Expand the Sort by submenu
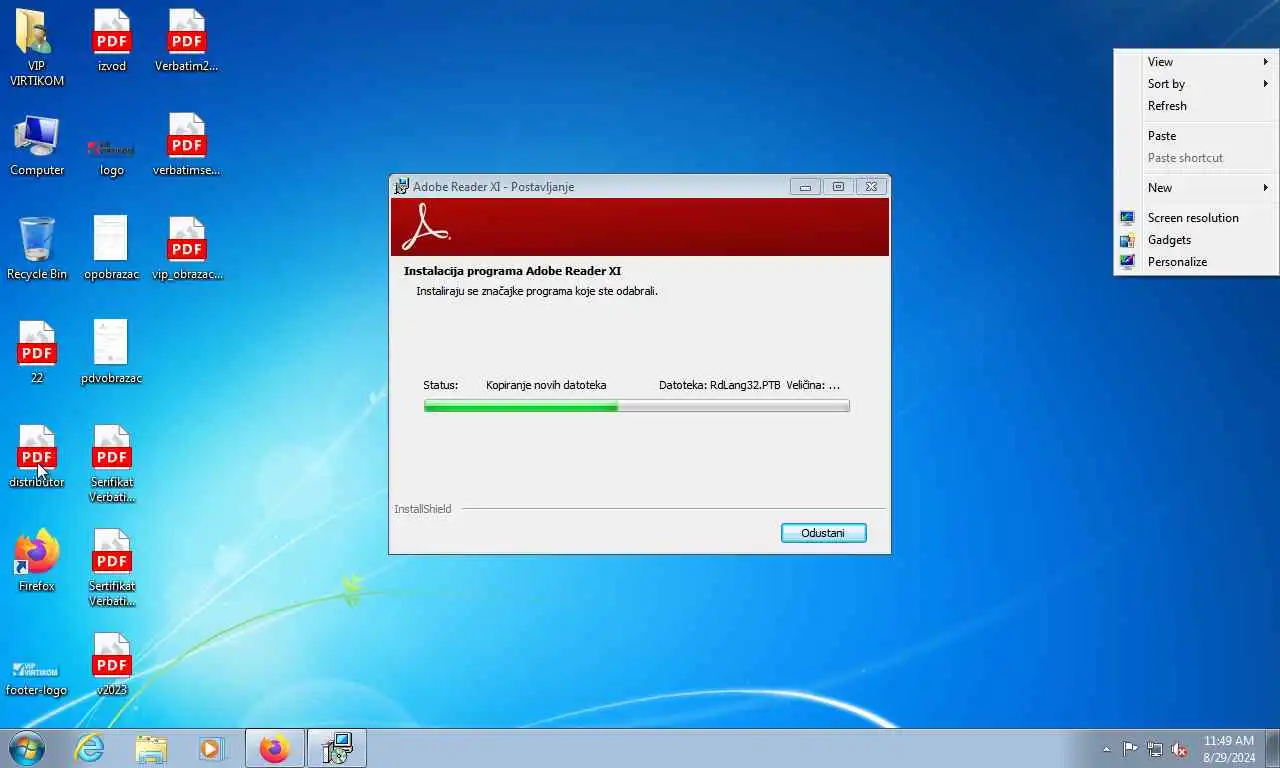 (1197, 84)
